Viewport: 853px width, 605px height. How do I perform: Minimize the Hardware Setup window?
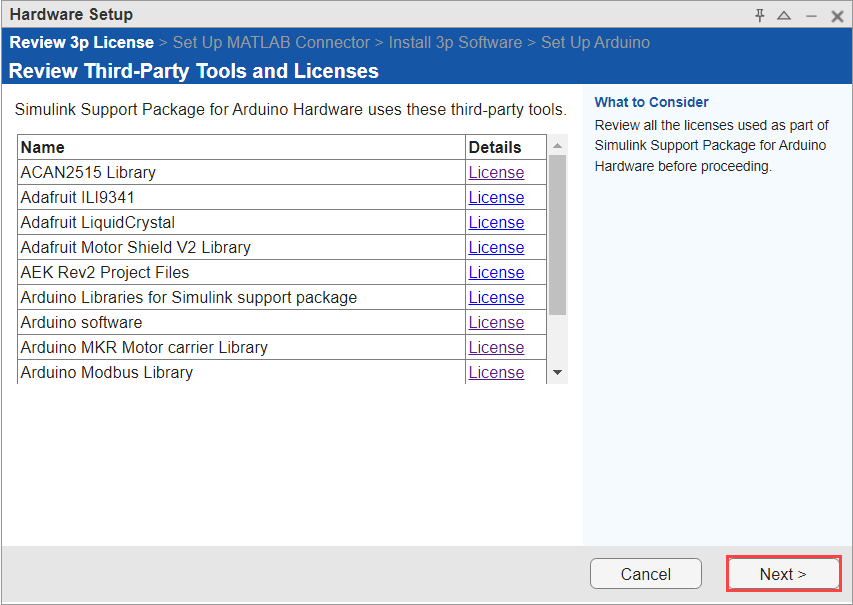[x=811, y=15]
